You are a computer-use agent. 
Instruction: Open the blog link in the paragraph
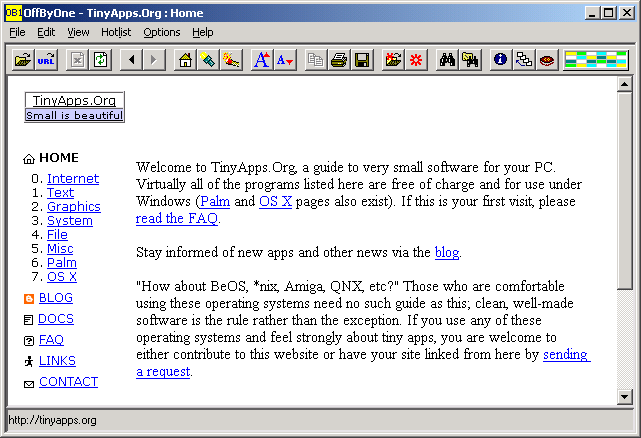[446, 253]
